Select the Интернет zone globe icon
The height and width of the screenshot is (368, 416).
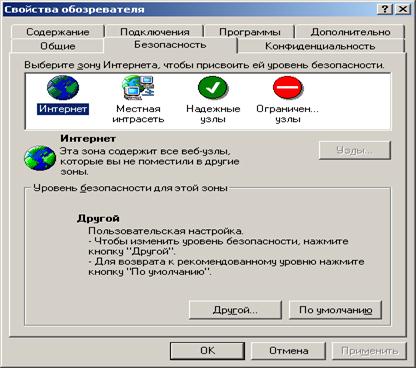pos(63,88)
